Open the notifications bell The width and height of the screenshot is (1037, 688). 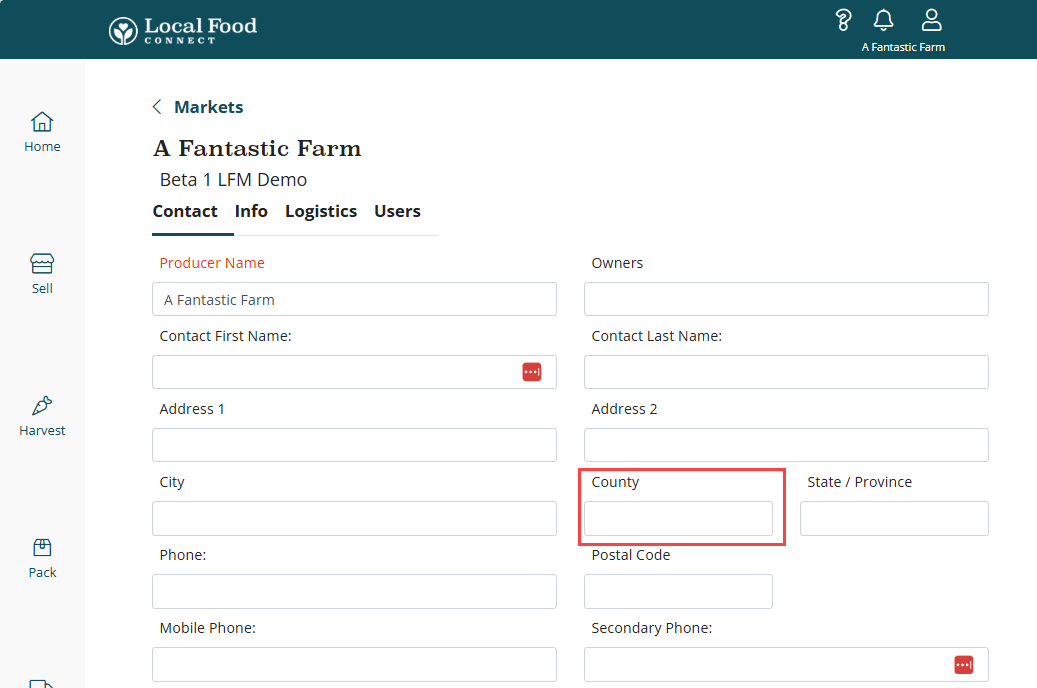[x=883, y=20]
